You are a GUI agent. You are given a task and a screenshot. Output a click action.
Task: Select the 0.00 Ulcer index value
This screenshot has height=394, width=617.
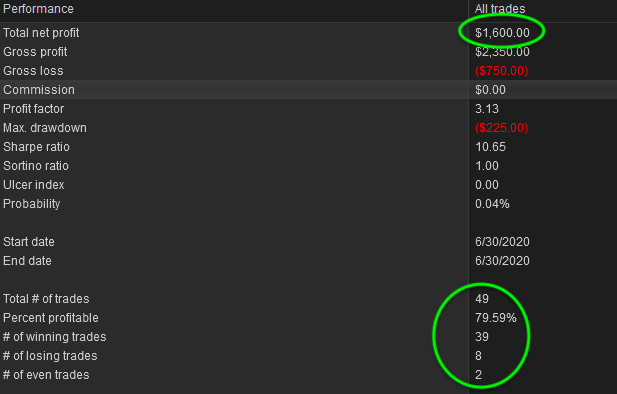tap(487, 185)
